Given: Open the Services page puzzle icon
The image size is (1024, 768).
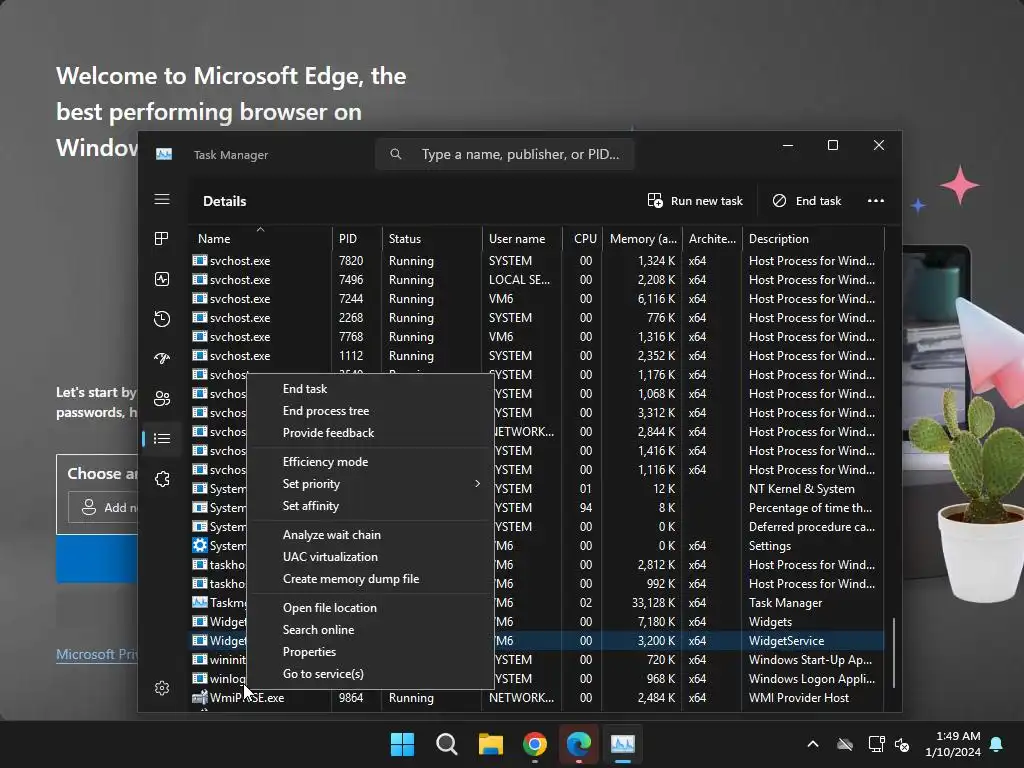Looking at the screenshot, I should [162, 479].
